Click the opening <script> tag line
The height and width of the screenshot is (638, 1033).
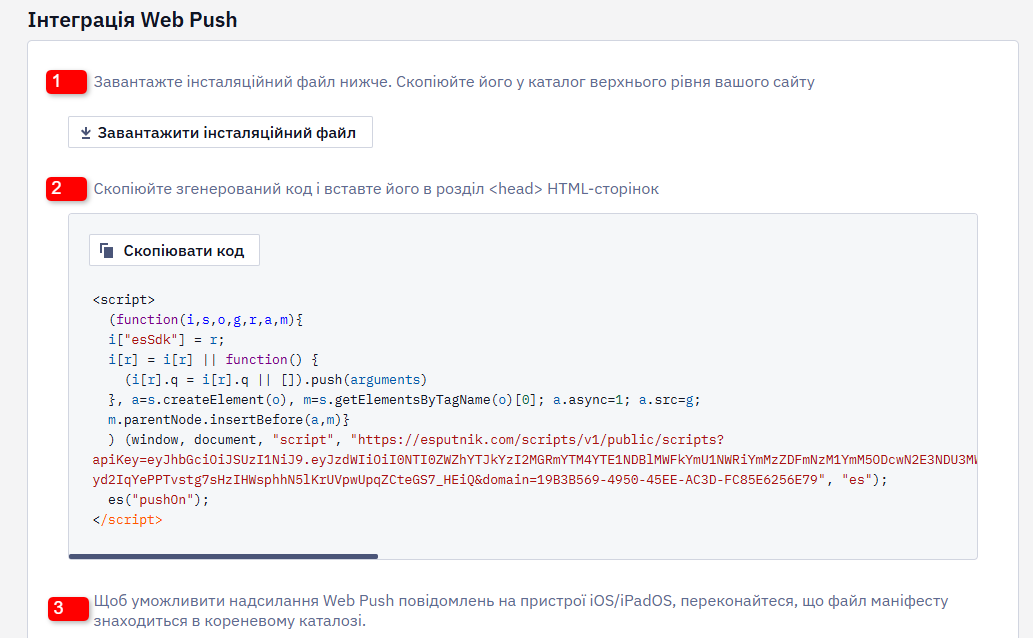pos(124,300)
